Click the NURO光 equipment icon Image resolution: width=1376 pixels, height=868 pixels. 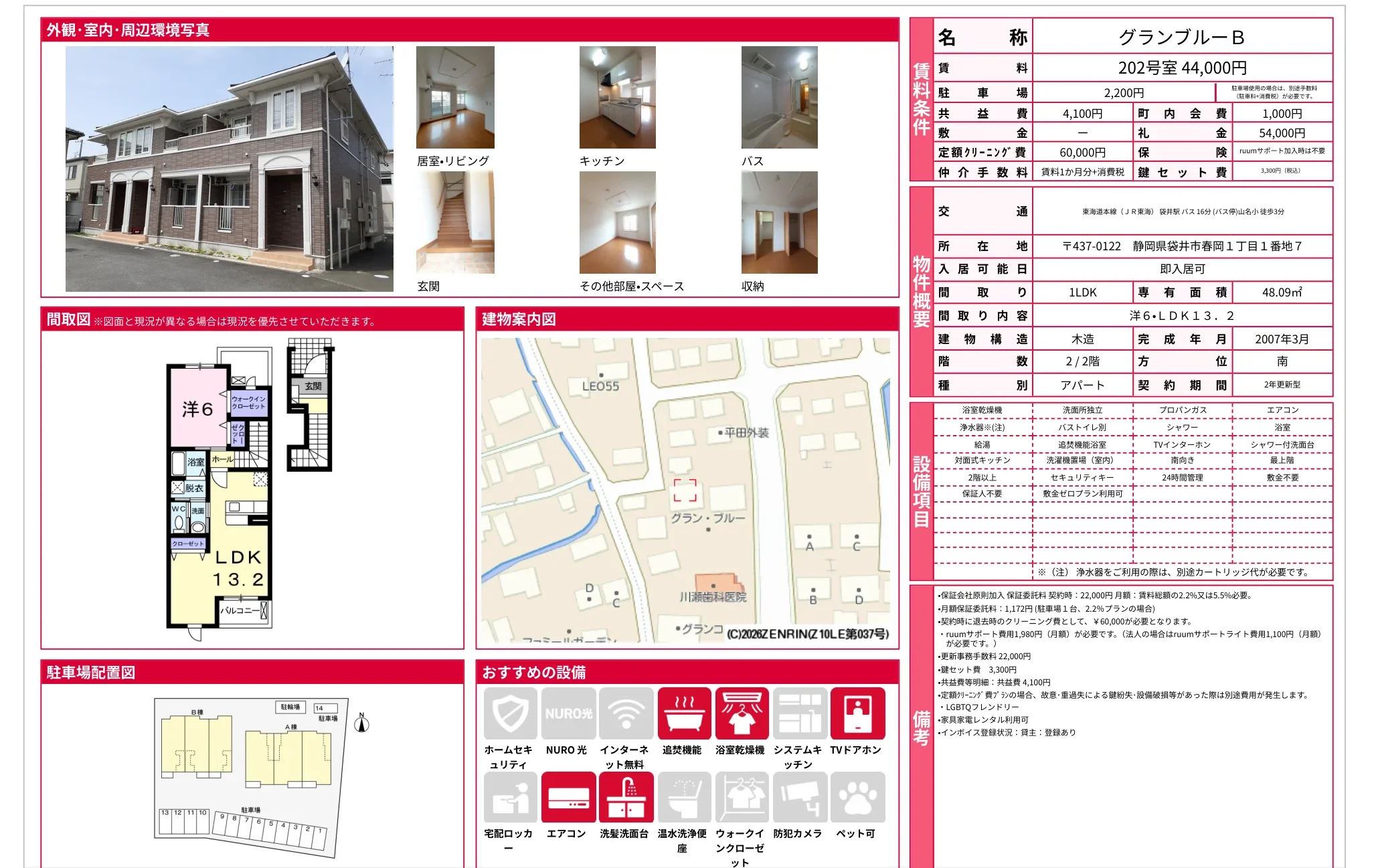[x=568, y=713]
